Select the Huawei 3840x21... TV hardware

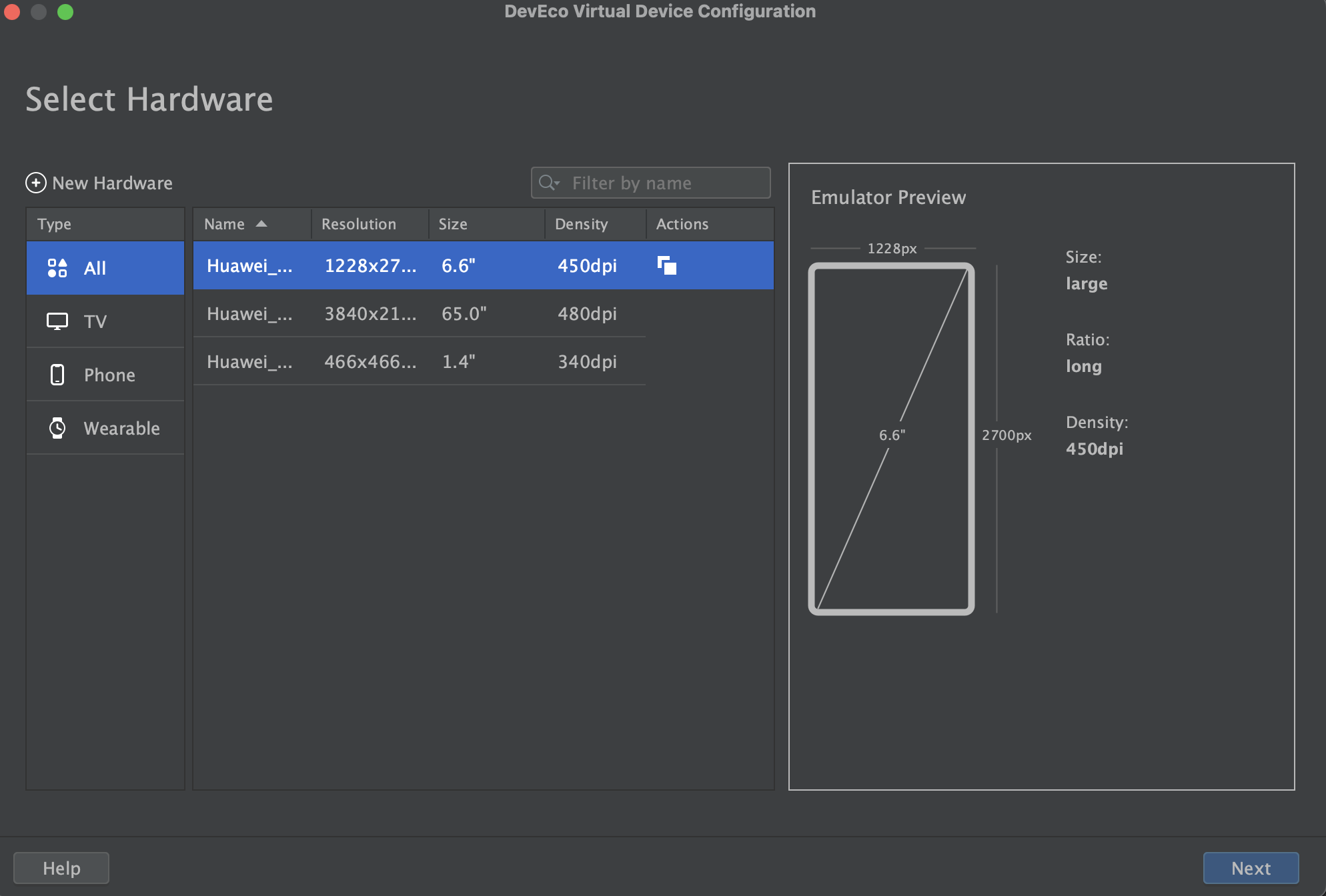point(484,313)
